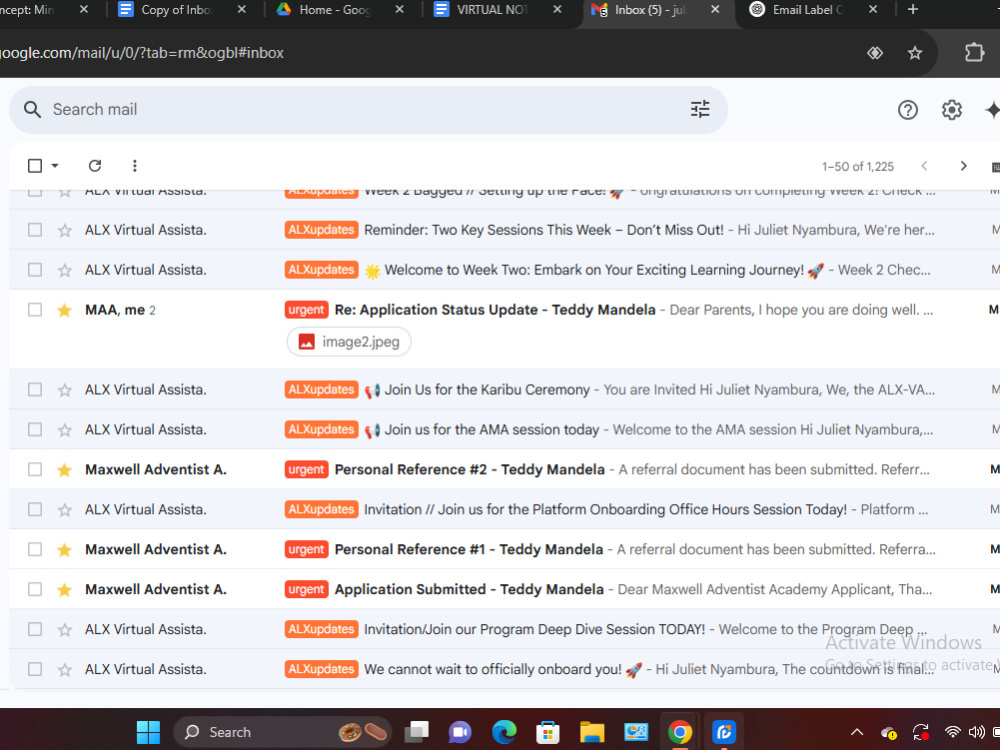Check the Personal Reference #1 checkbox

(35, 549)
